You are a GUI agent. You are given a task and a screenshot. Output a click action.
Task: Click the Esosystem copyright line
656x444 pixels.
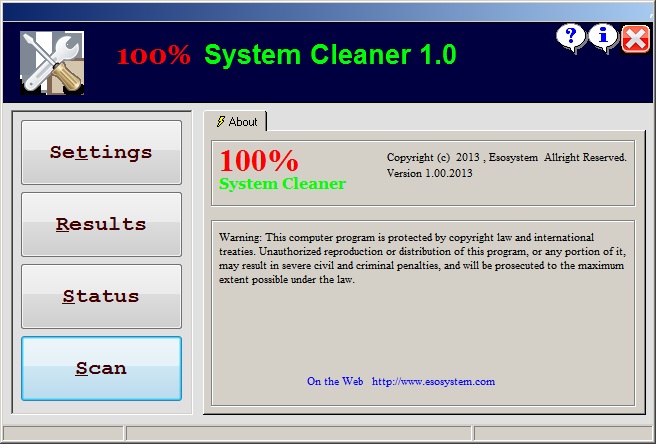[x=507, y=158]
